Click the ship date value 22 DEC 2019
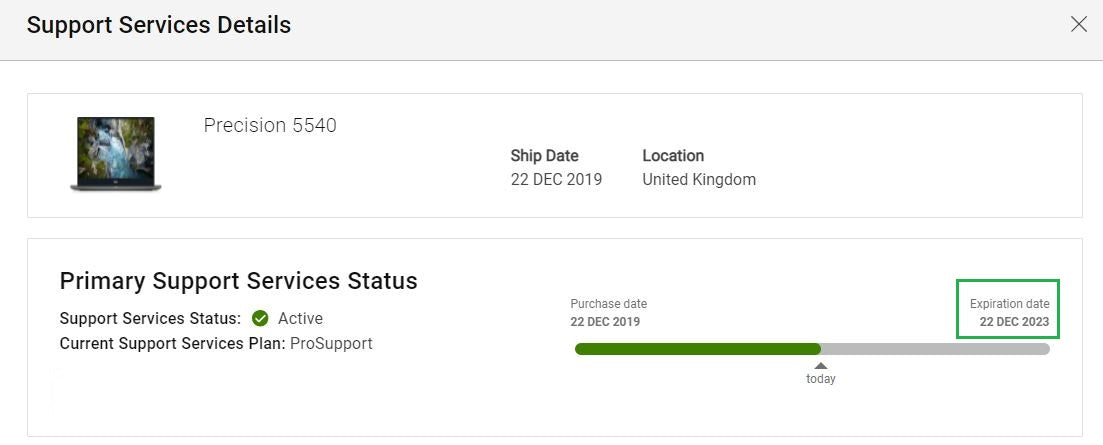1103x445 pixels. (x=556, y=179)
